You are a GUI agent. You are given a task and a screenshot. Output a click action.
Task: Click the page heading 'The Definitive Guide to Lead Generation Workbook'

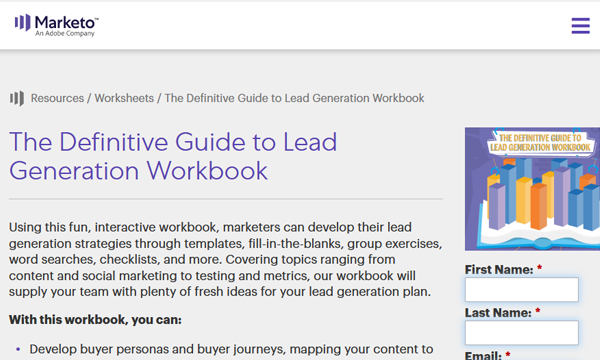coord(173,156)
